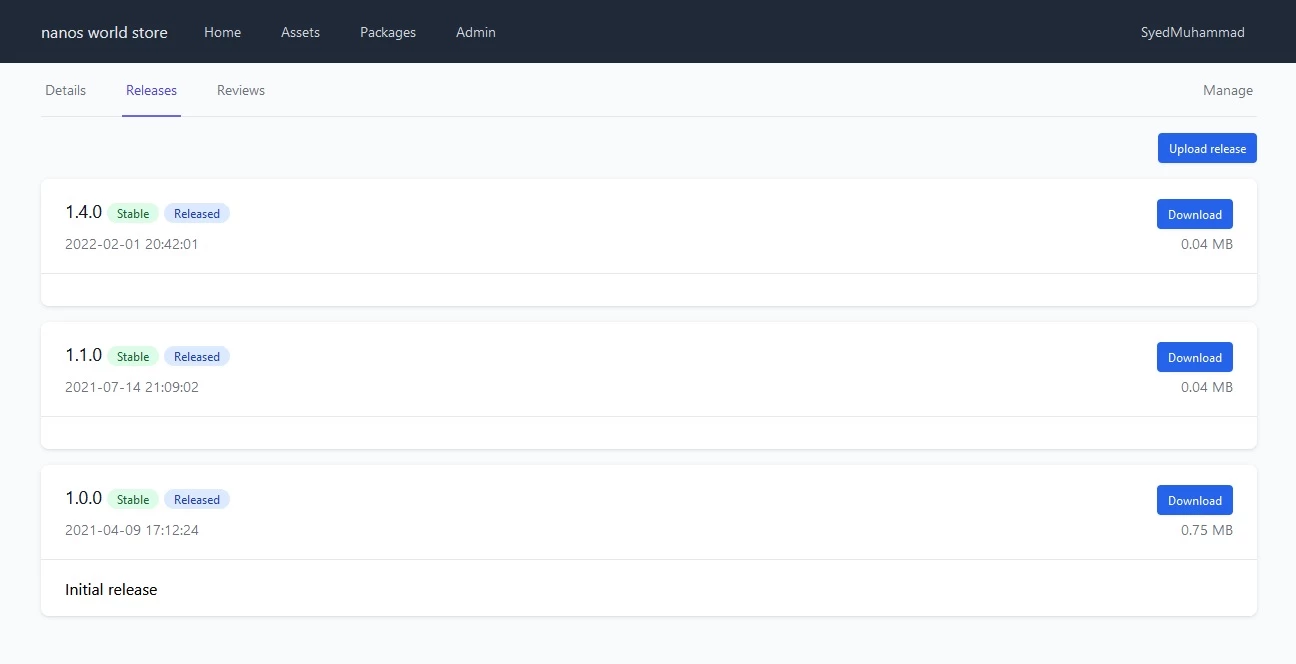This screenshot has height=664, width=1296.
Task: Click the 0.75 MB file size
Action: [1207, 530]
